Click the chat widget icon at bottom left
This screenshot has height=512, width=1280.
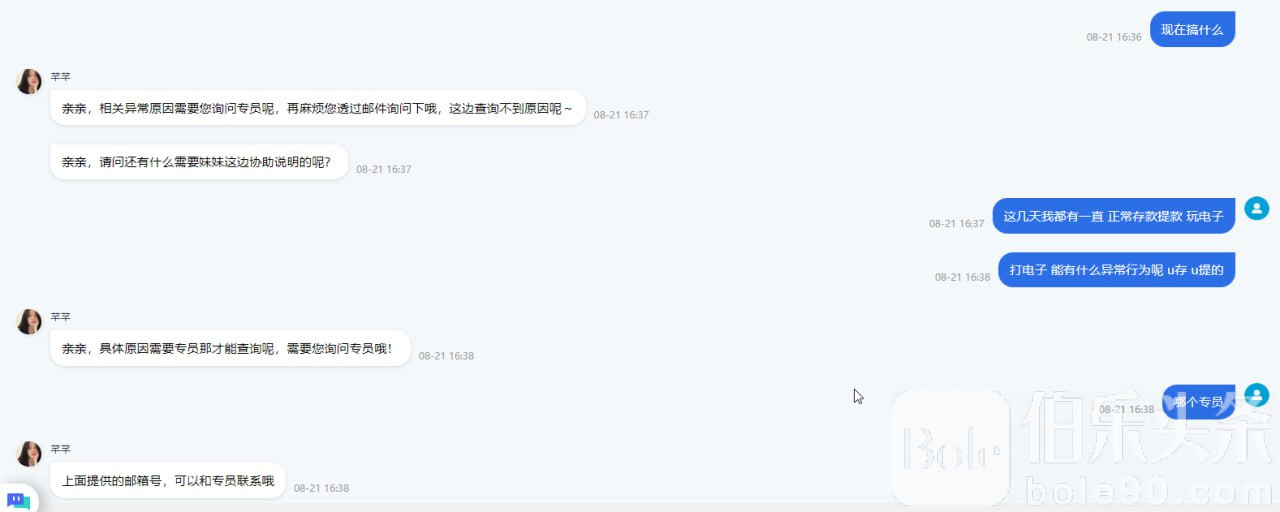tap(18, 499)
